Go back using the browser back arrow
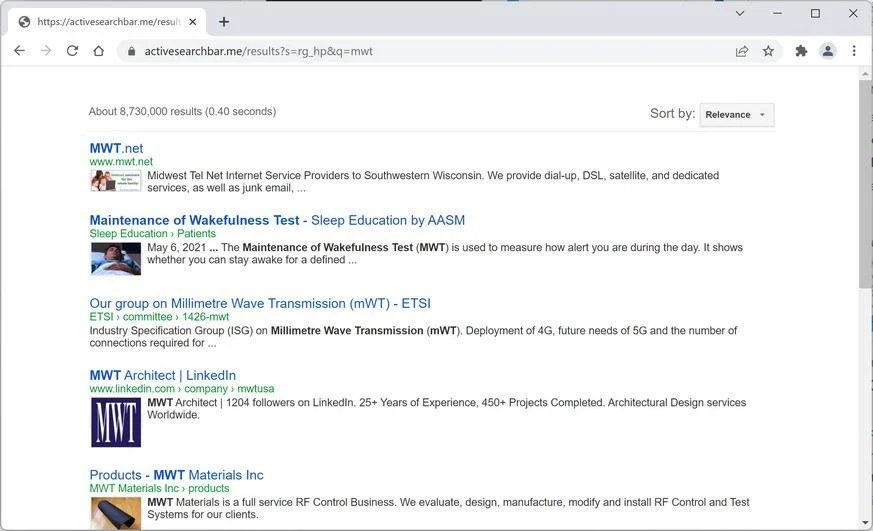 coord(19,51)
